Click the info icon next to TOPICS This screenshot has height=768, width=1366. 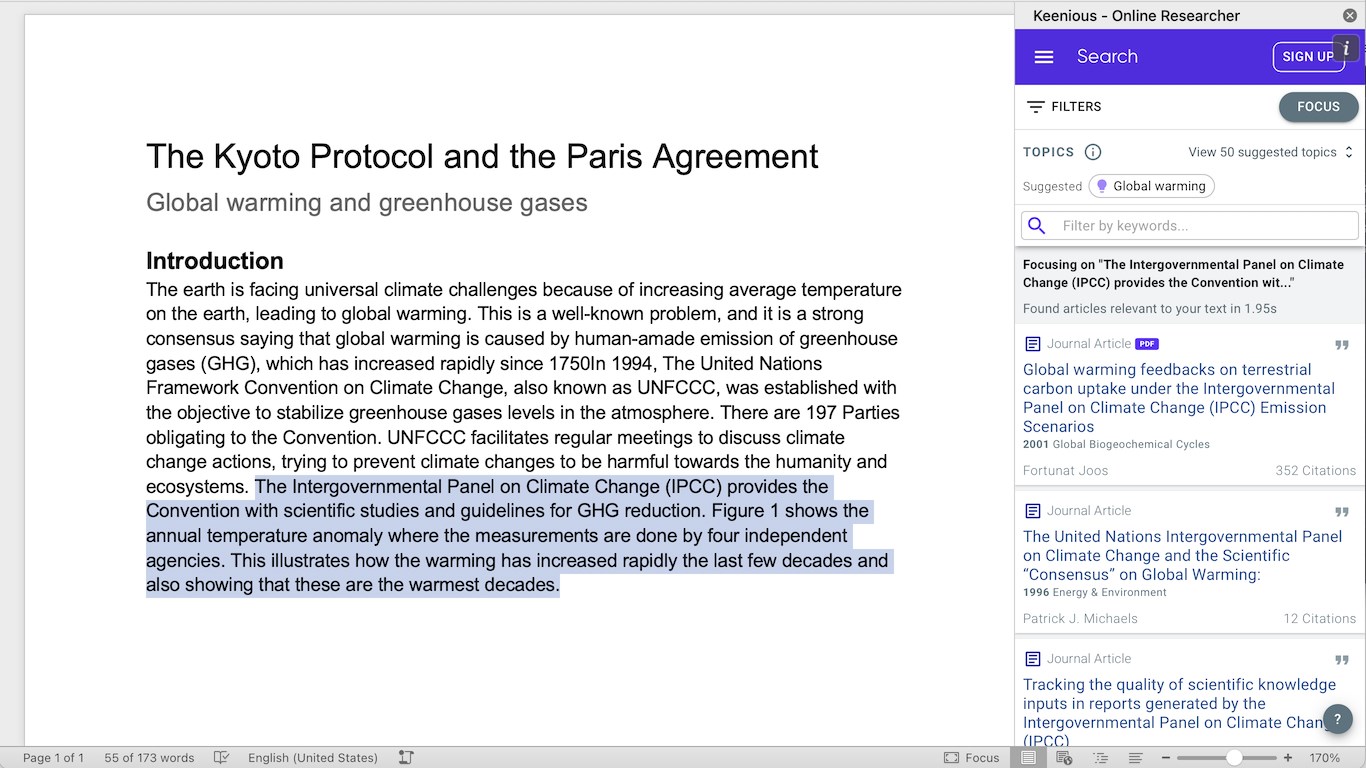point(1093,152)
